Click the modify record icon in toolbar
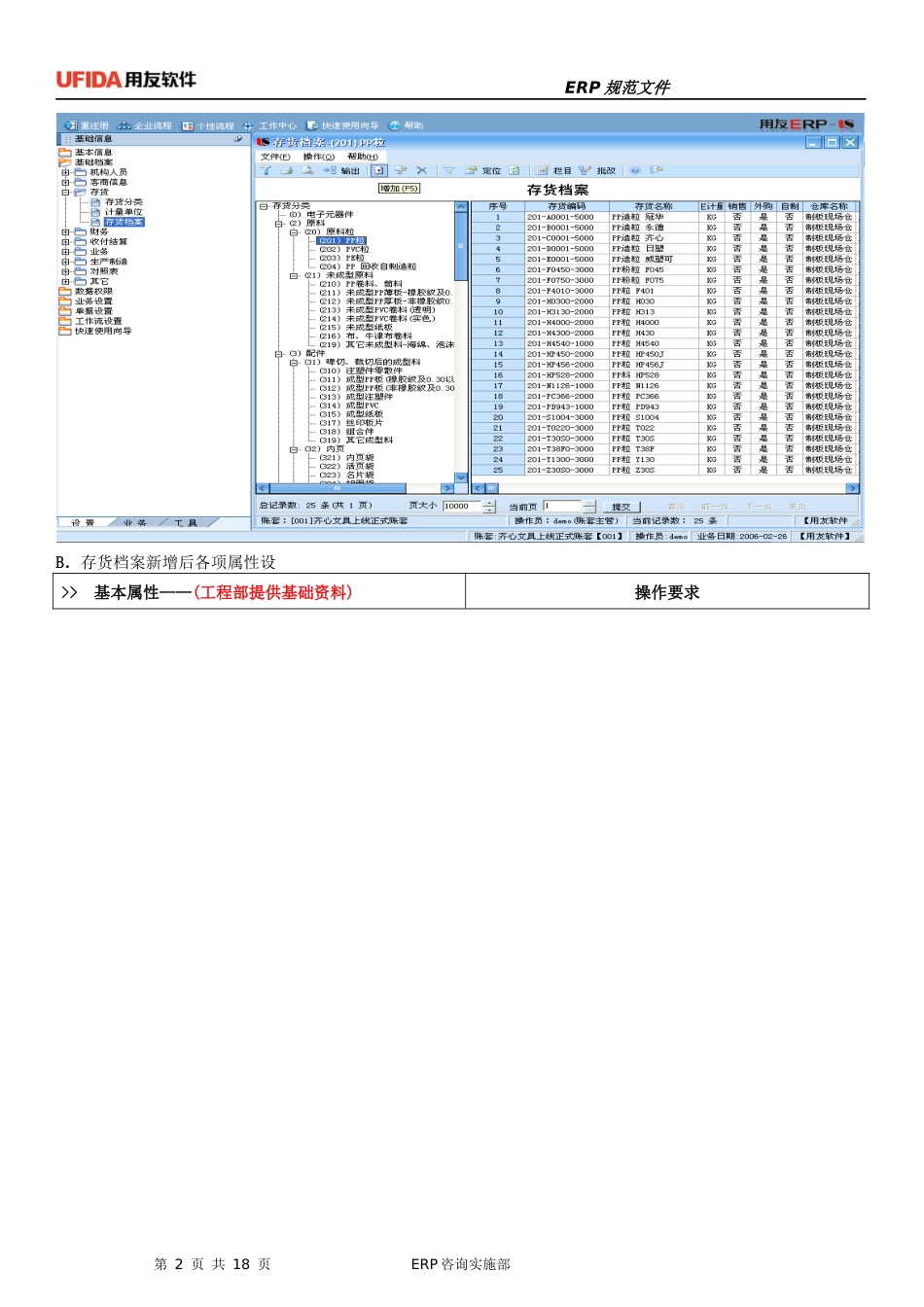Screen dimensions: 924x1307 (x=400, y=170)
